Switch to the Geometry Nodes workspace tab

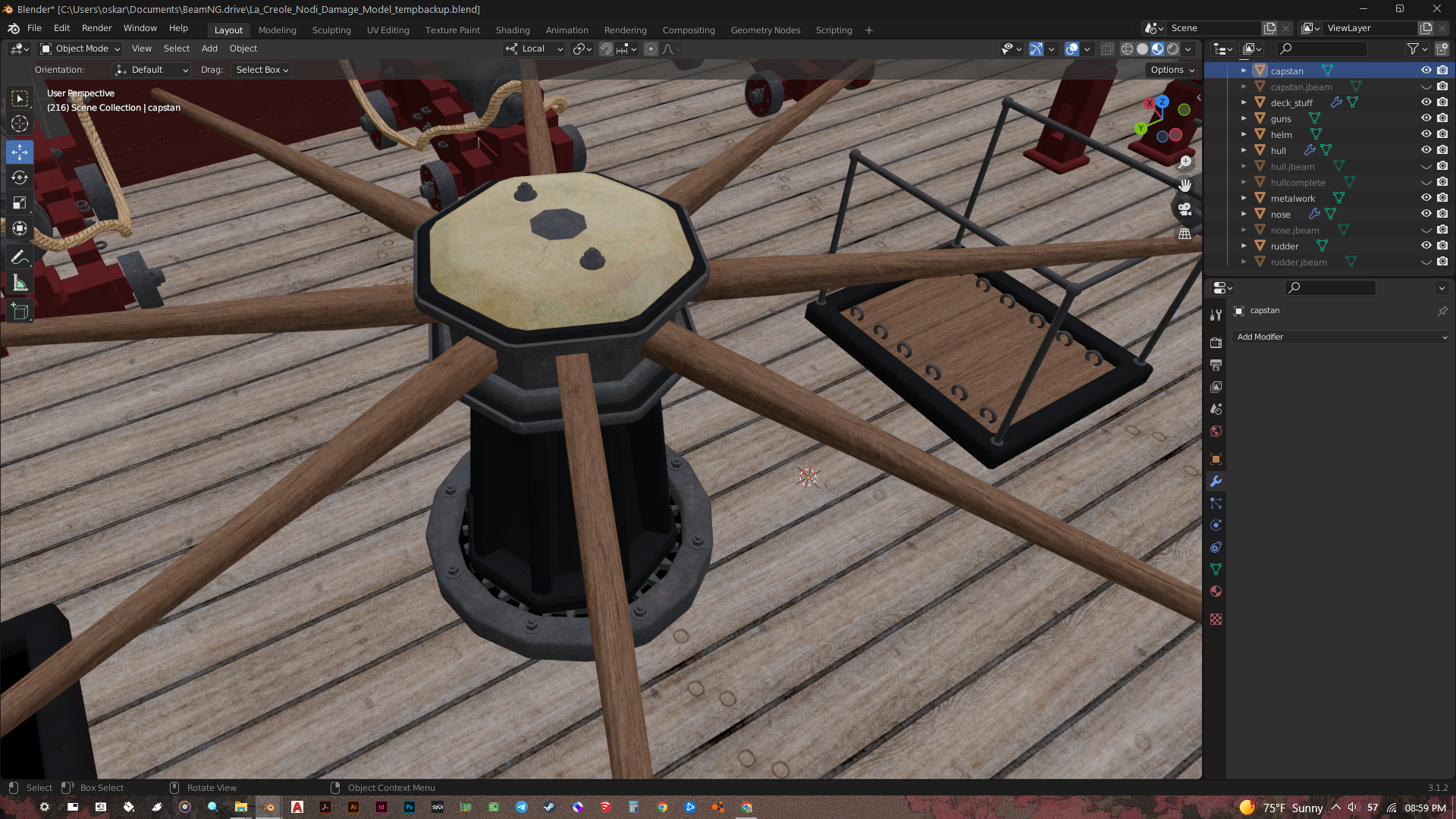click(765, 30)
